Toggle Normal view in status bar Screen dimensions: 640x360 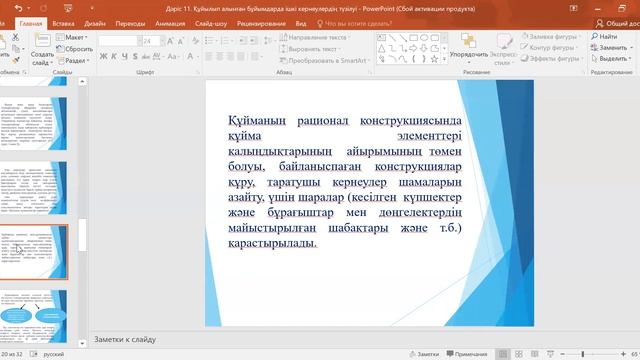click(503, 354)
